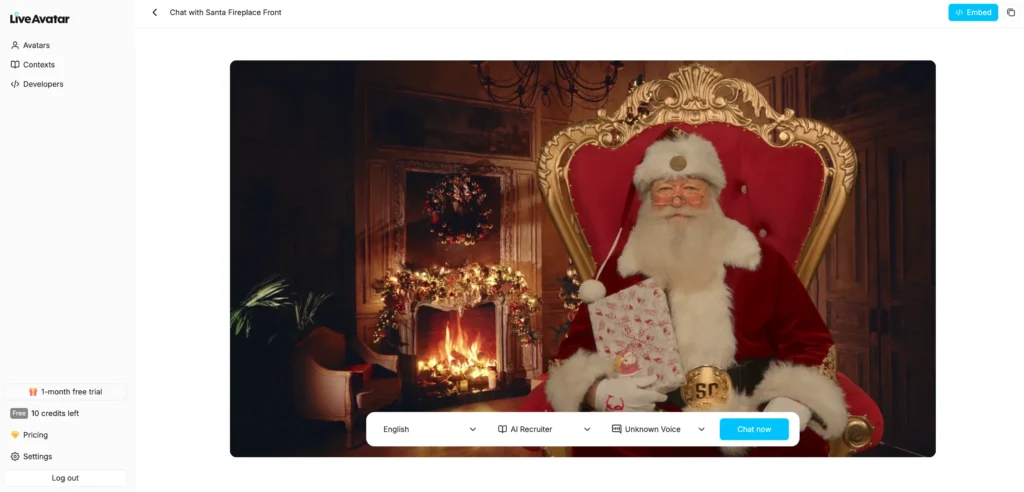Click the Contexts book icon
The height and width of the screenshot is (492, 1024).
click(15, 65)
